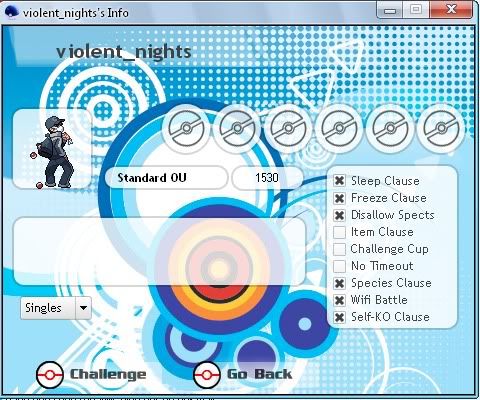Enable the Item Clause checkbox
480x400 pixels.
[339, 232]
